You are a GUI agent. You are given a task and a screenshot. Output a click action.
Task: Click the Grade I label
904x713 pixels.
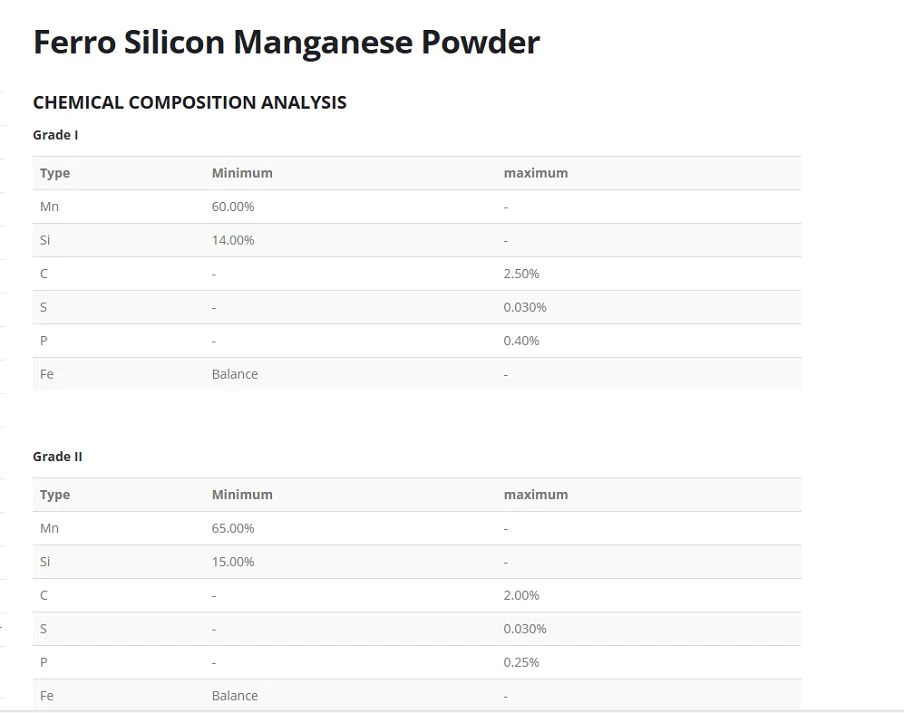pos(55,135)
